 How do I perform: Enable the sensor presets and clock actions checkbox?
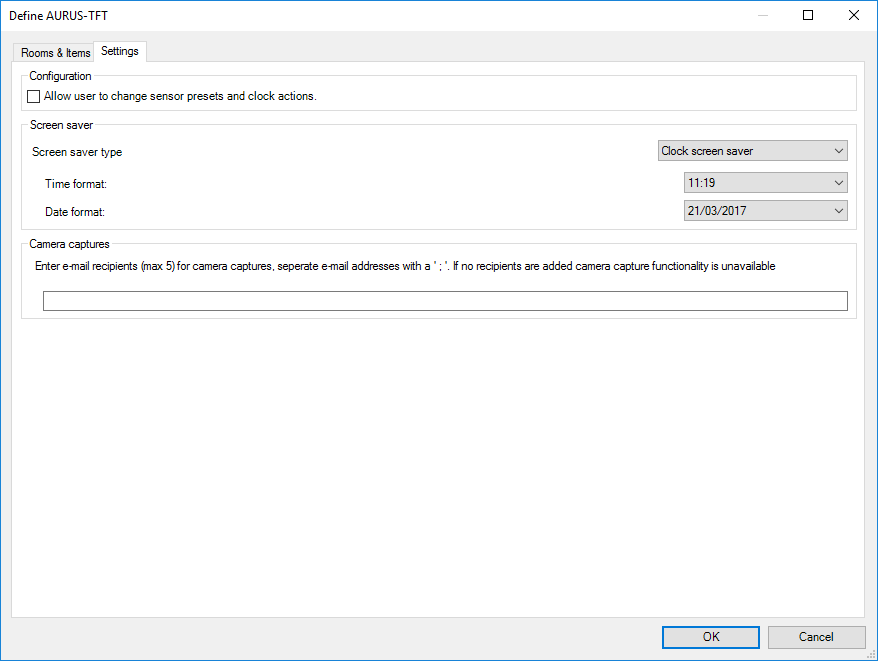pos(34,97)
